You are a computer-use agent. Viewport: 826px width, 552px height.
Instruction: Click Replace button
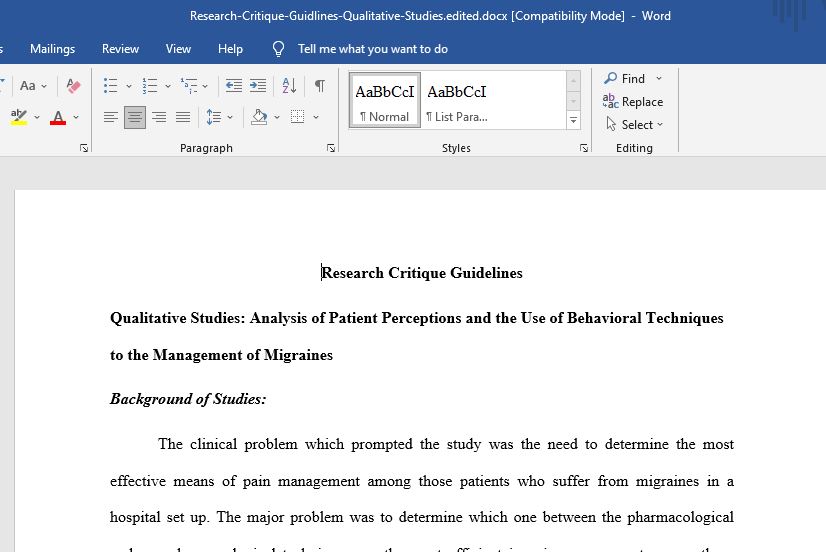click(x=633, y=102)
